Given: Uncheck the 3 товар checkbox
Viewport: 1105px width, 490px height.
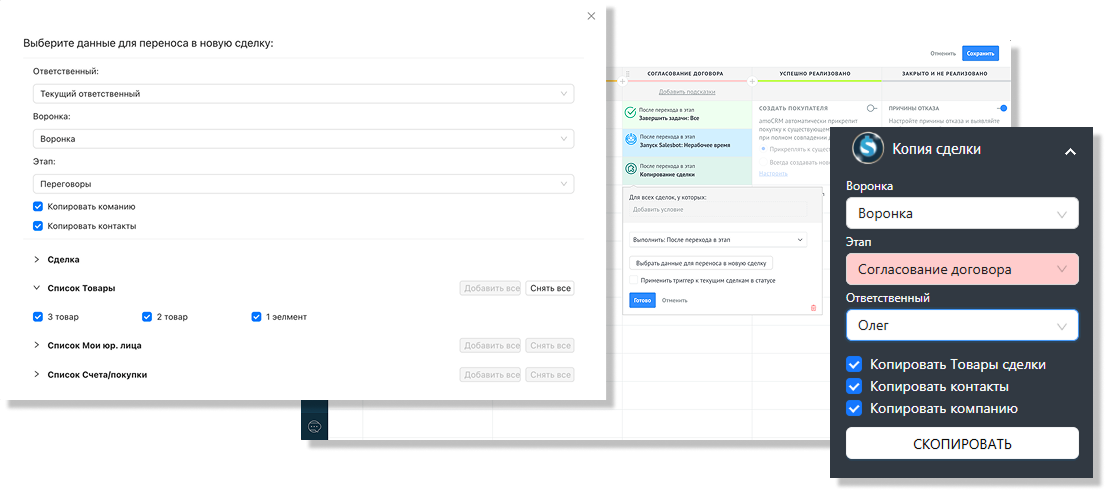Looking at the screenshot, I should click(38, 317).
